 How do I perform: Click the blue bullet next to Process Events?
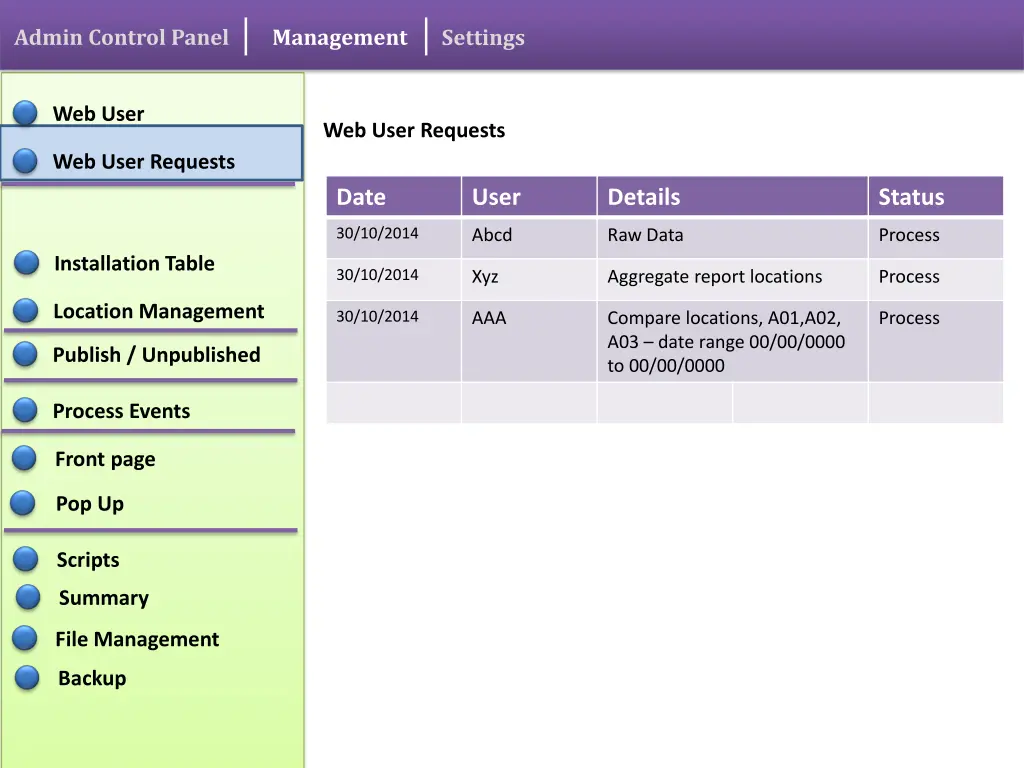26,410
